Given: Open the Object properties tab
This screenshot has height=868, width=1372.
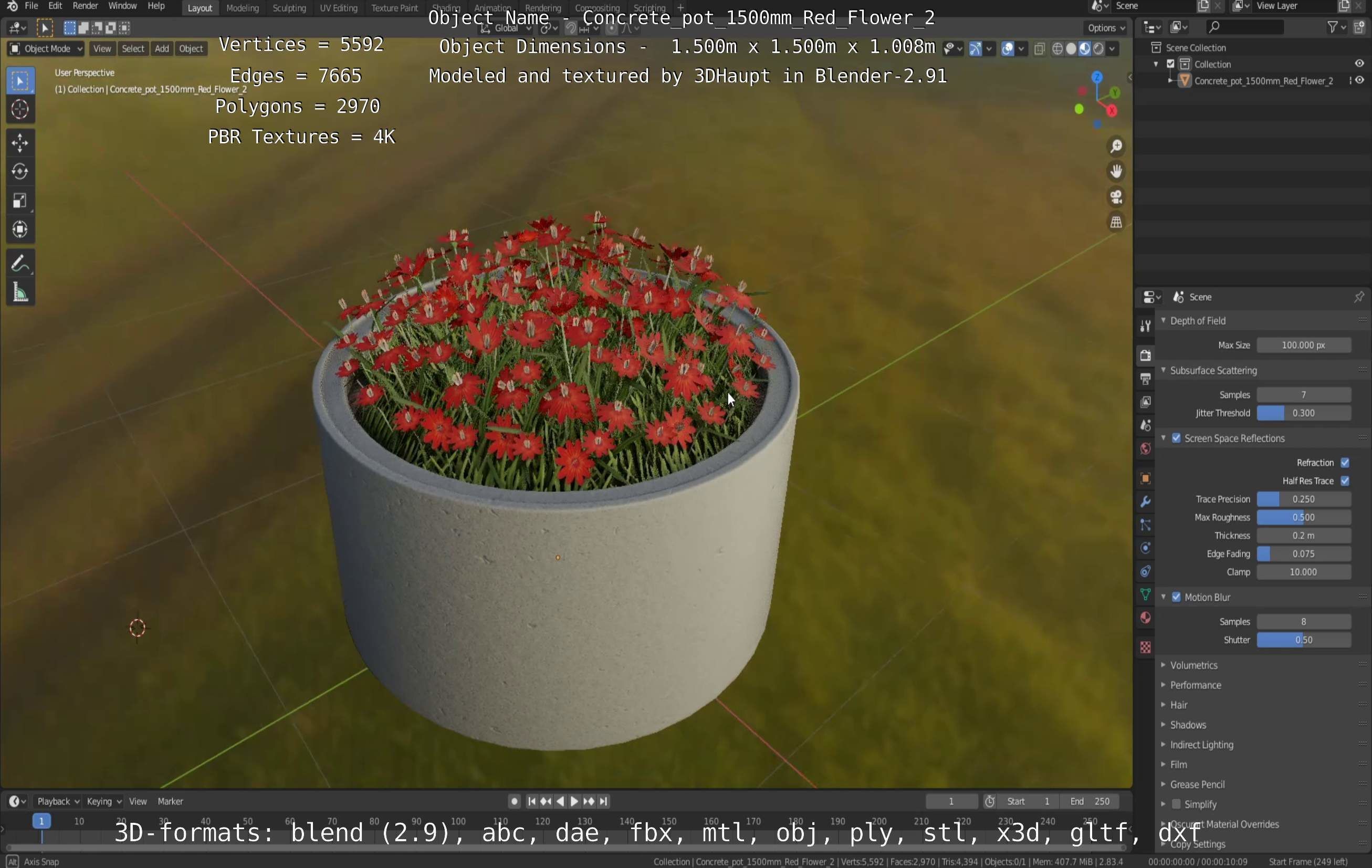Looking at the screenshot, I should click(1145, 478).
